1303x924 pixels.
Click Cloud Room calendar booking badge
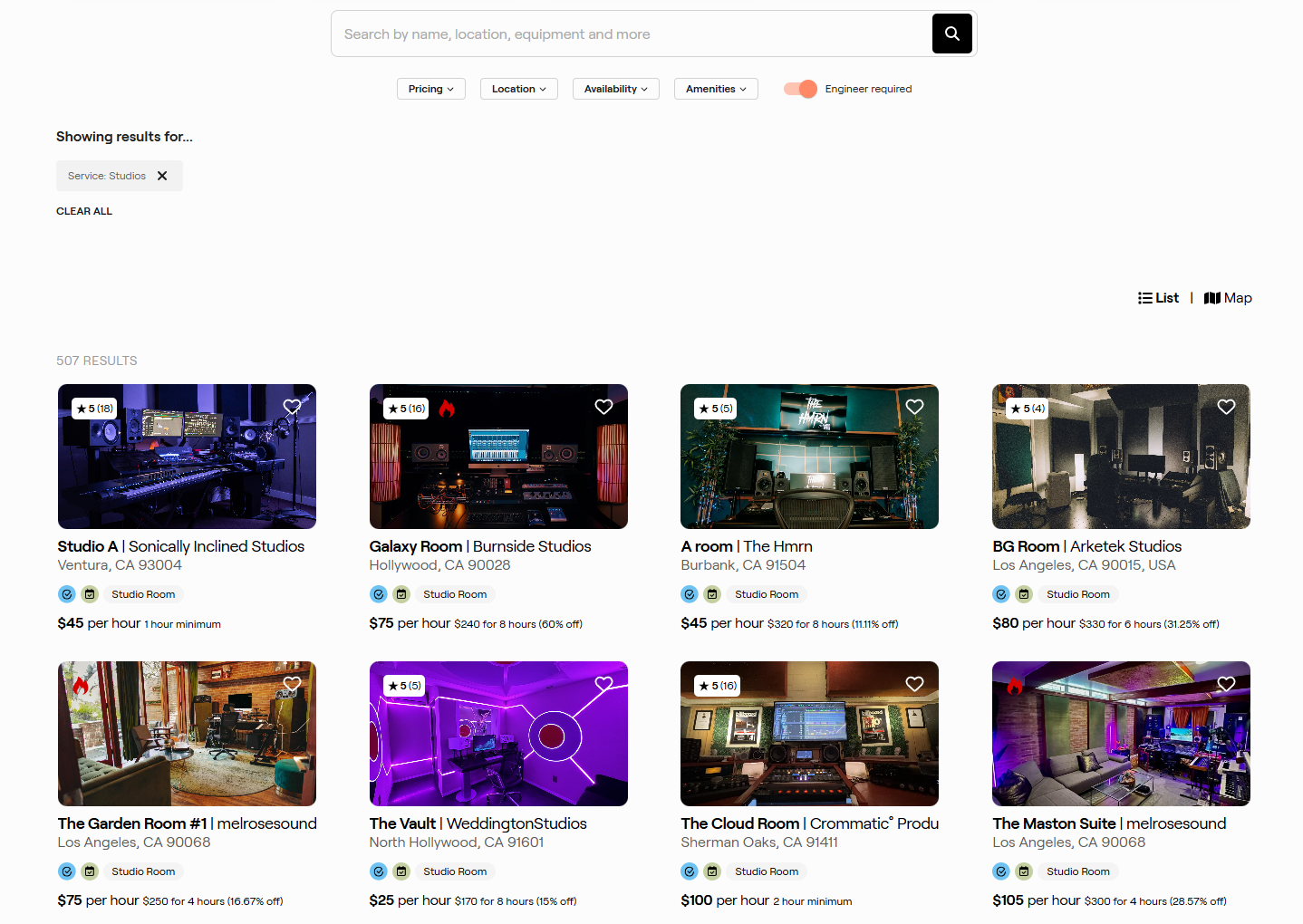[712, 871]
